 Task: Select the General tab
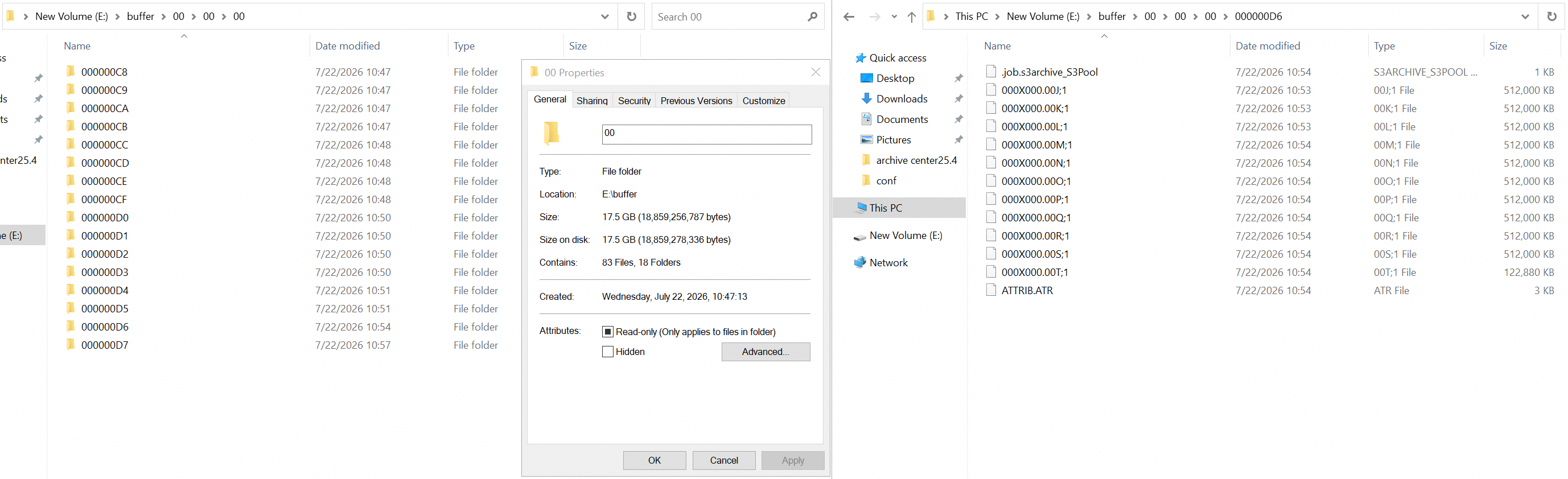550,99
